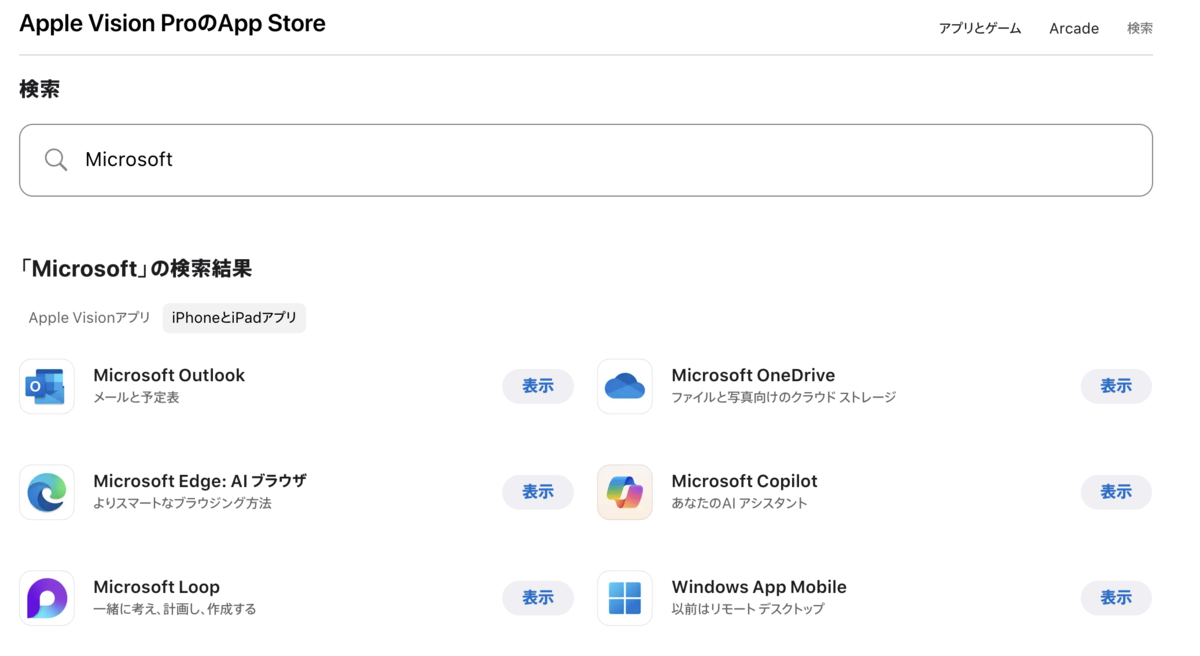The image size is (1200, 656).
Task: Click 表示 button for Microsoft Edge
Action: (x=538, y=492)
